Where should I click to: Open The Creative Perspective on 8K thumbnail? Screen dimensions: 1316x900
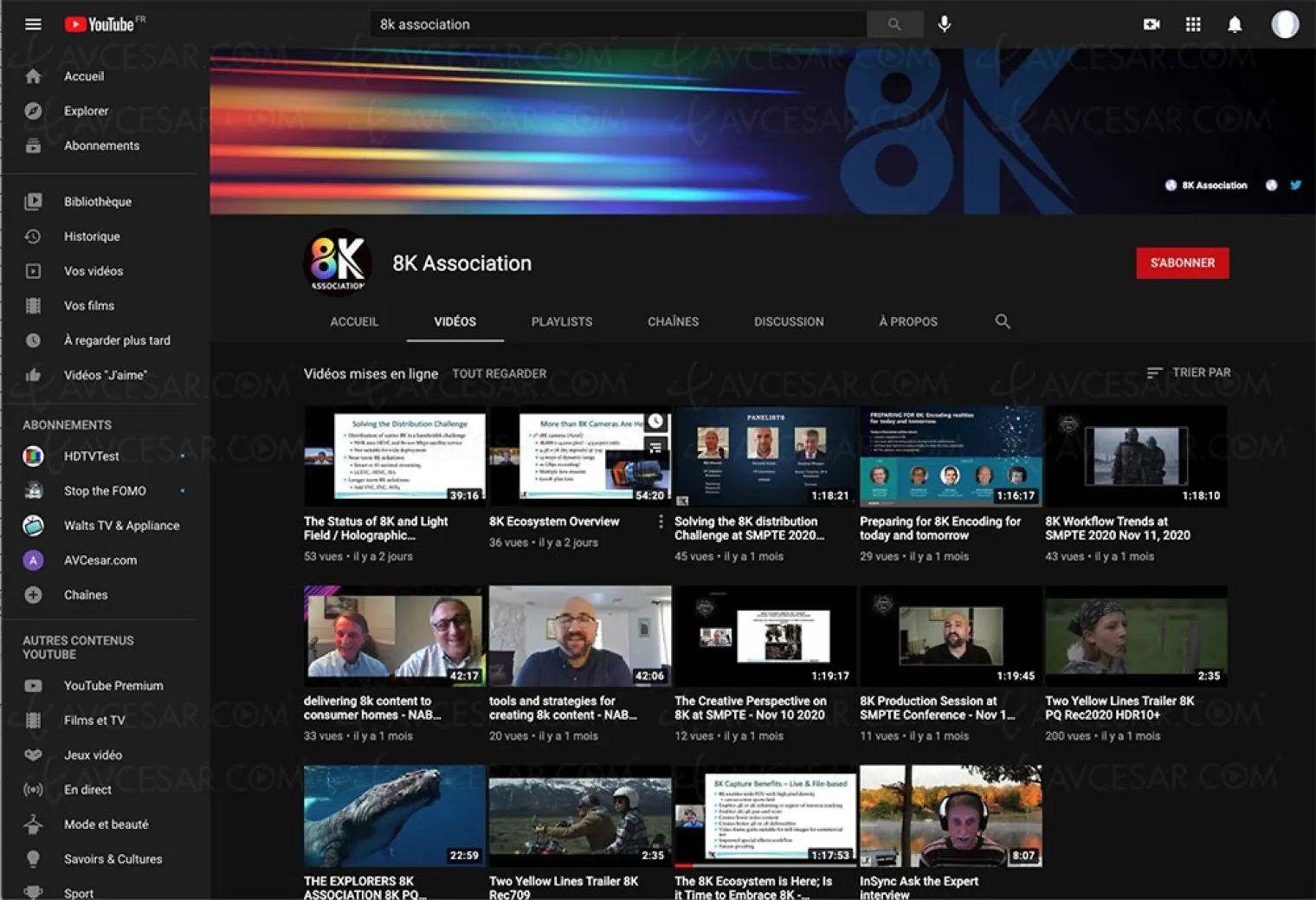point(765,636)
